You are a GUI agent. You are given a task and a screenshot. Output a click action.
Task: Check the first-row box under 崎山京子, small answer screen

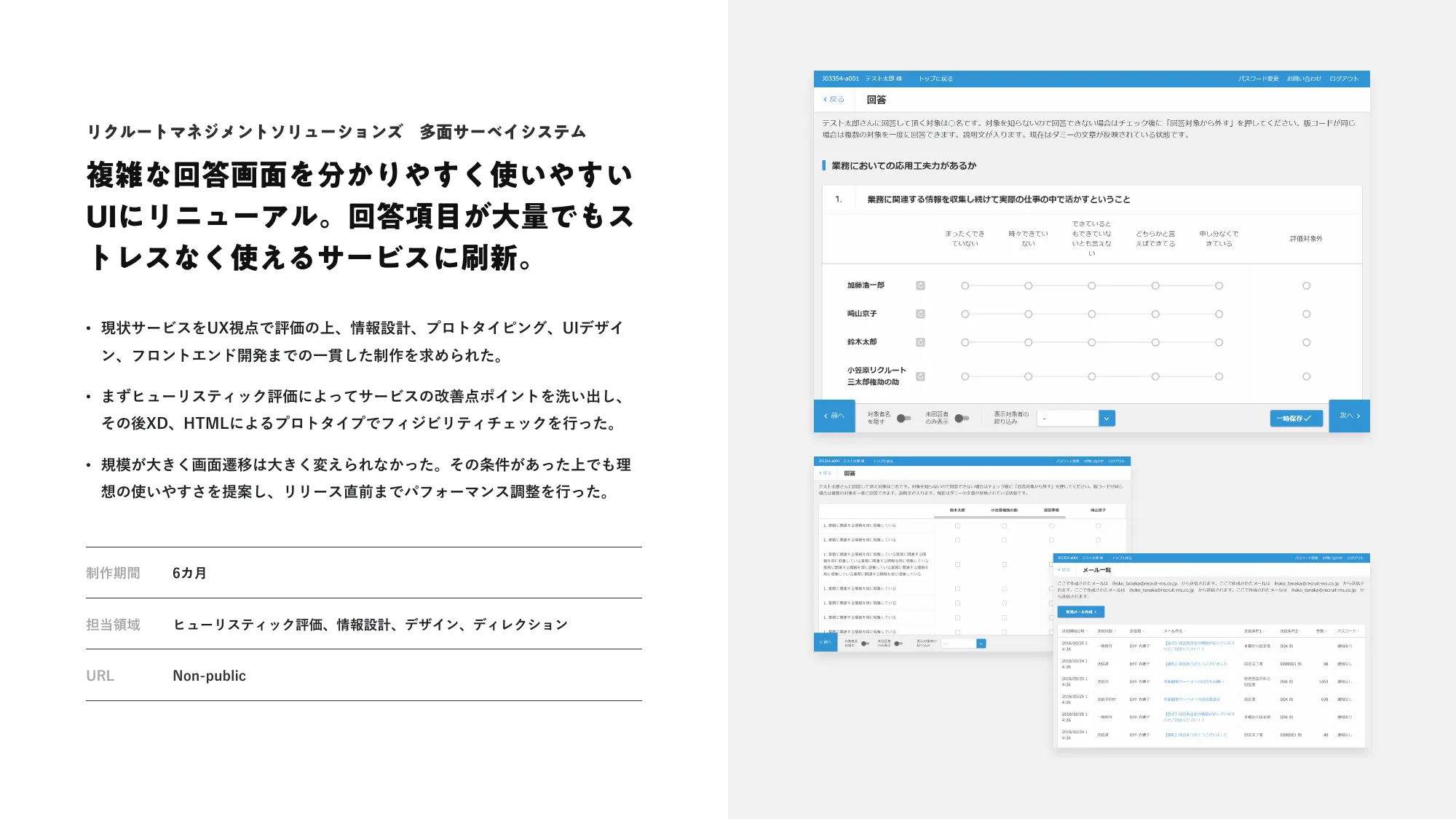coord(1098,526)
